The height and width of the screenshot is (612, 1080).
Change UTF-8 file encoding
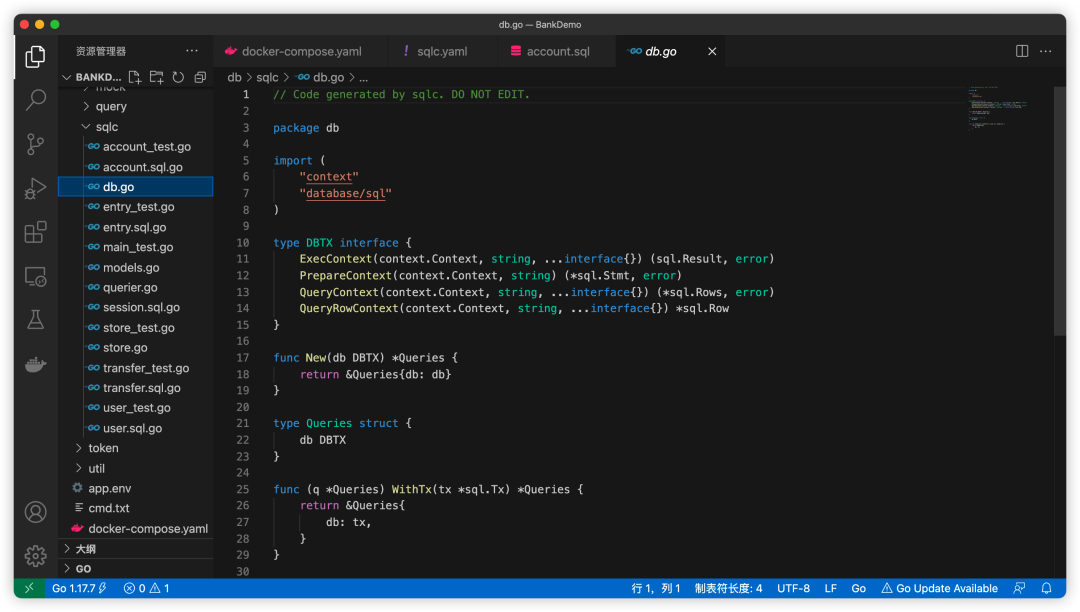tap(793, 589)
